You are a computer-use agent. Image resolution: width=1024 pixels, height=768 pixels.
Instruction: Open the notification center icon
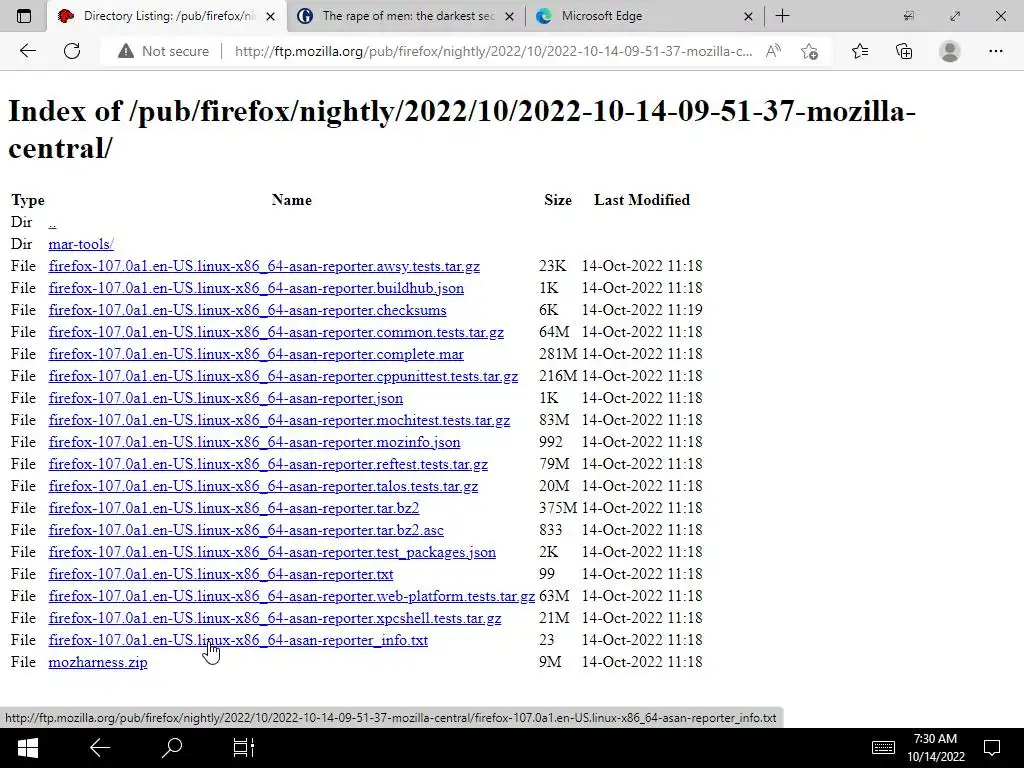pos(993,748)
